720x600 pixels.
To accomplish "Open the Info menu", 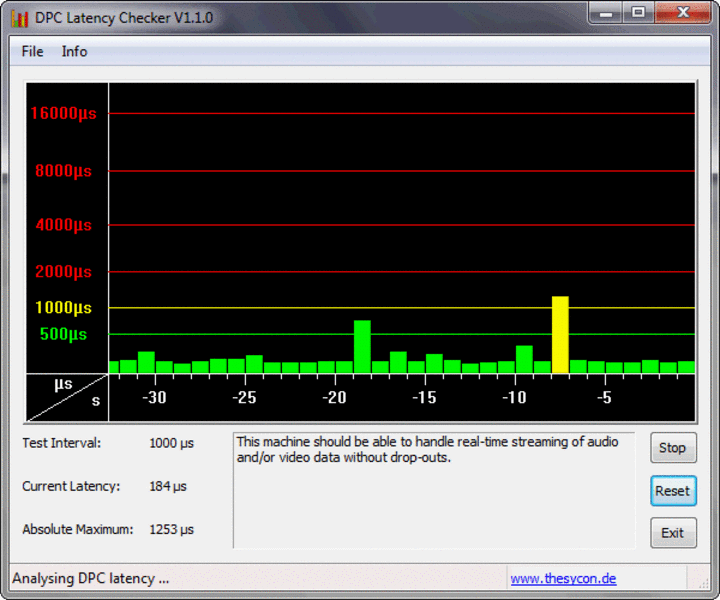I will click(74, 51).
